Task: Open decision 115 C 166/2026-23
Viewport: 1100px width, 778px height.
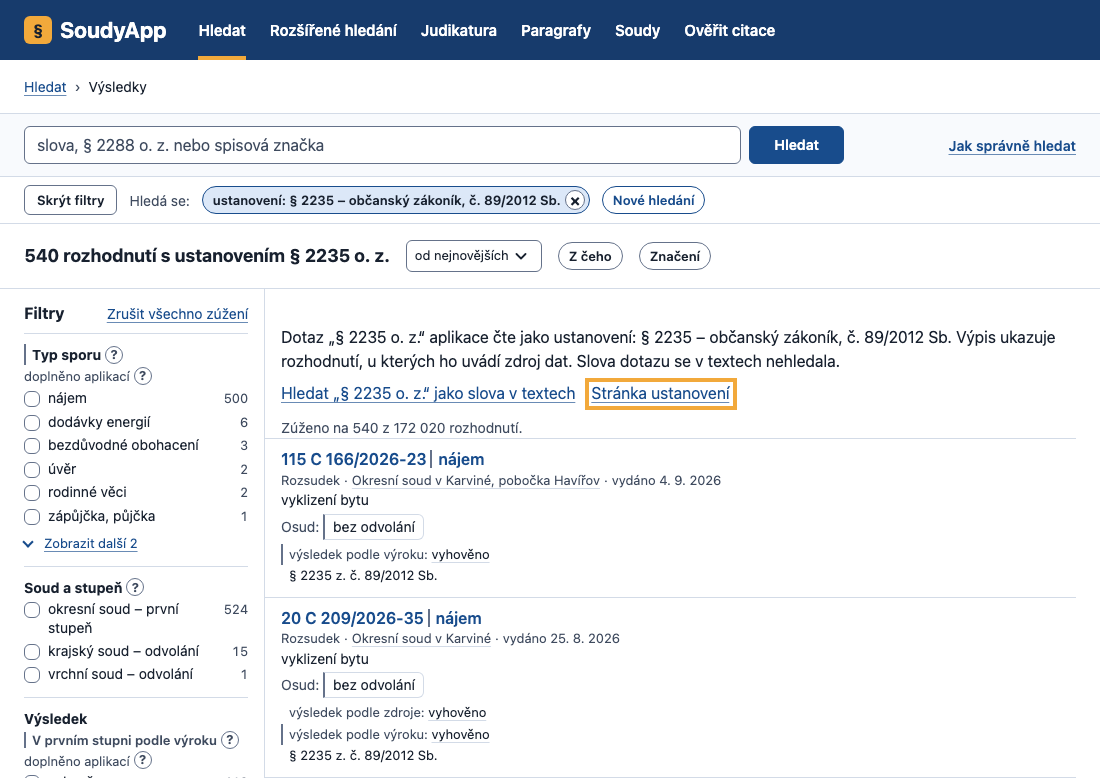Action: pyautogui.click(x=354, y=460)
